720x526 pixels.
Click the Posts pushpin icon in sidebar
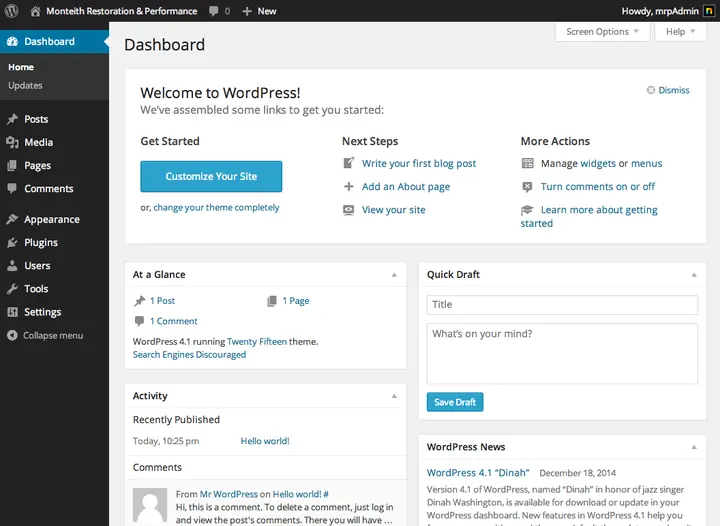pyautogui.click(x=12, y=119)
